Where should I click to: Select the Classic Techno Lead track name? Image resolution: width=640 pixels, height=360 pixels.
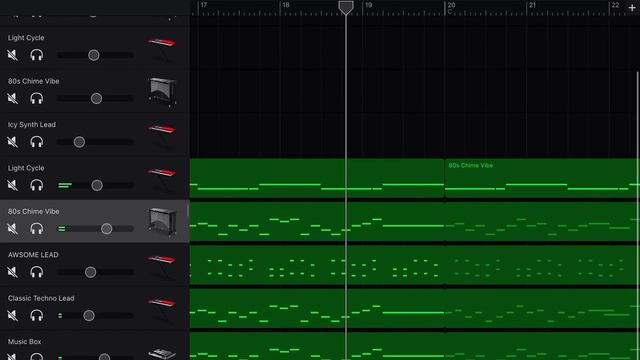(41, 298)
